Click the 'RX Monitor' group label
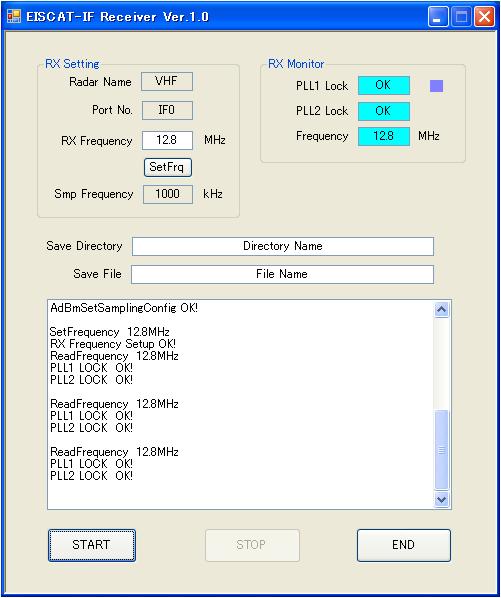Screen dimensions: 501x598 296,64
